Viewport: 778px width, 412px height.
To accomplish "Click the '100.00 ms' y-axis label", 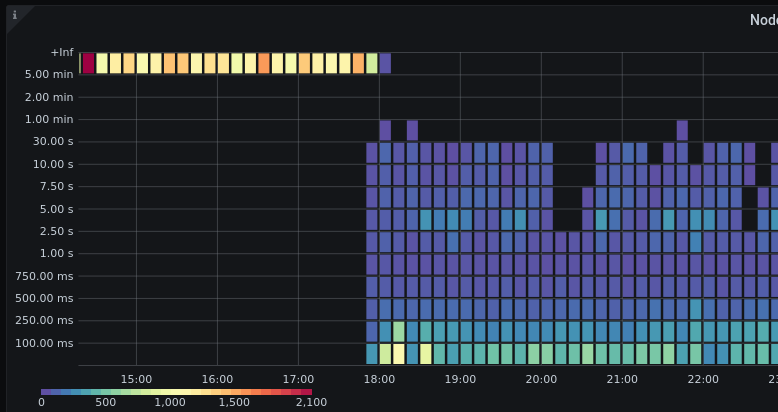I will tap(44, 343).
